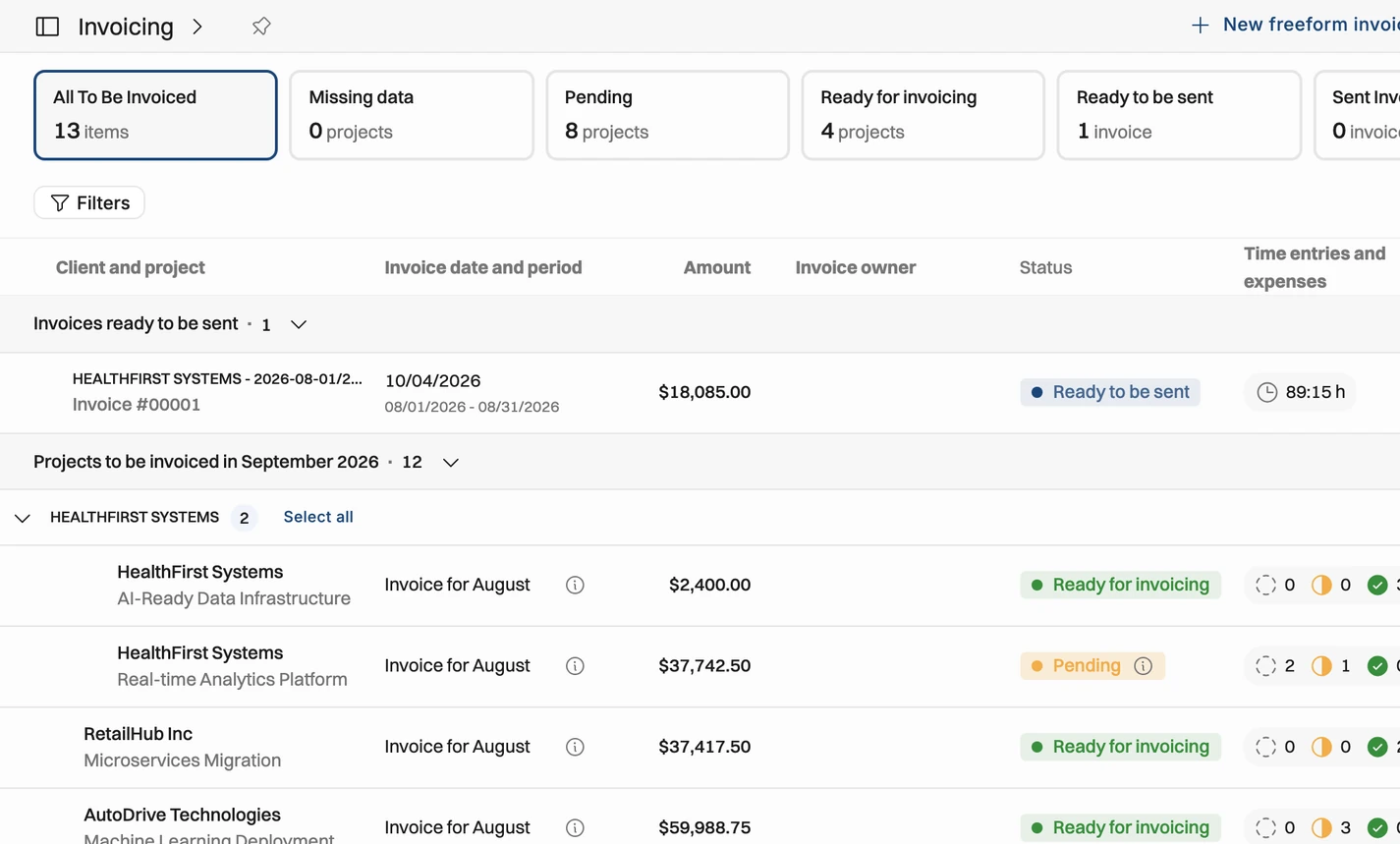Click half-filled orange icon on AI-Ready Data row
This screenshot has height=844, width=1400.
point(1321,585)
